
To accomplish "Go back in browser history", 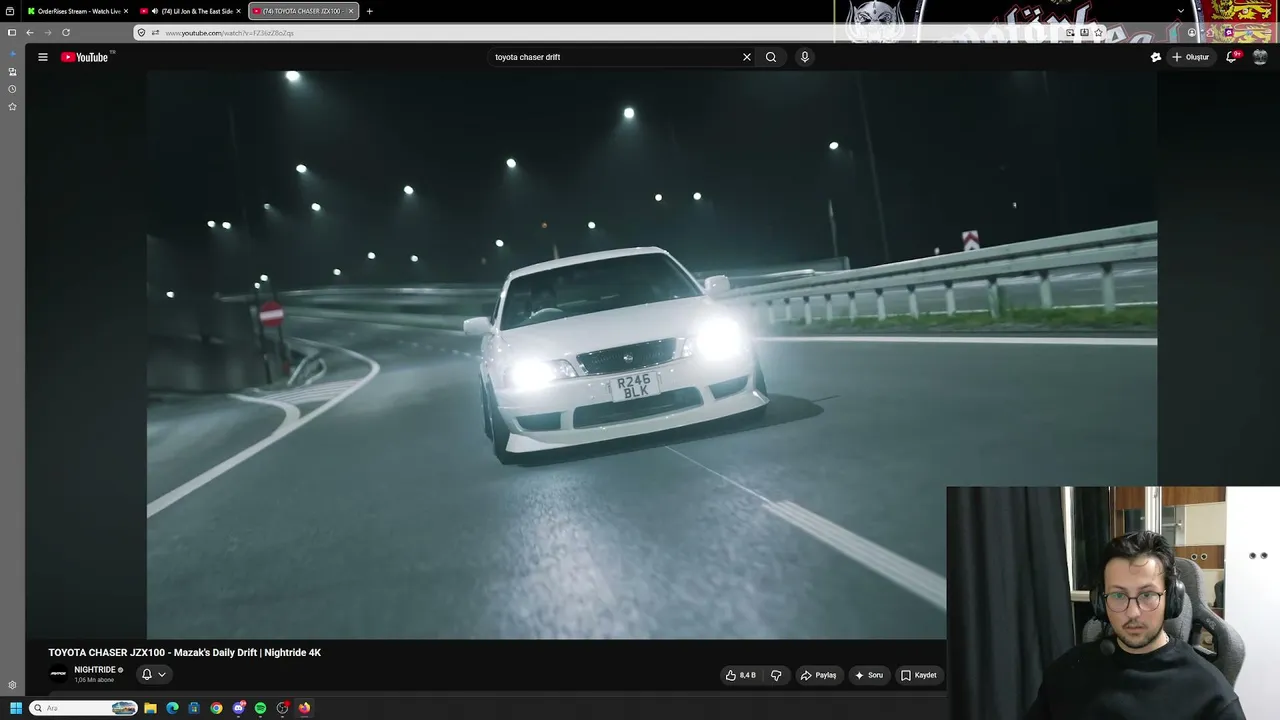I will click(29, 32).
